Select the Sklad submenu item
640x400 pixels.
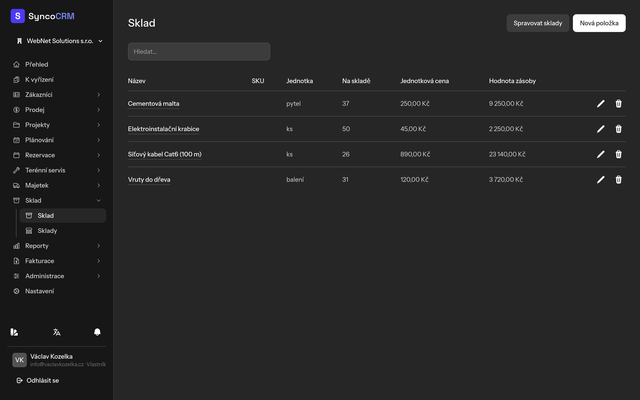[63, 216]
